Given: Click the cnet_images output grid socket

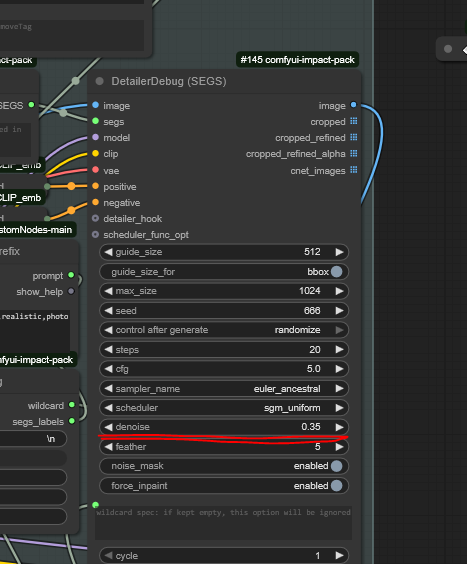Looking at the screenshot, I should click(x=354, y=170).
